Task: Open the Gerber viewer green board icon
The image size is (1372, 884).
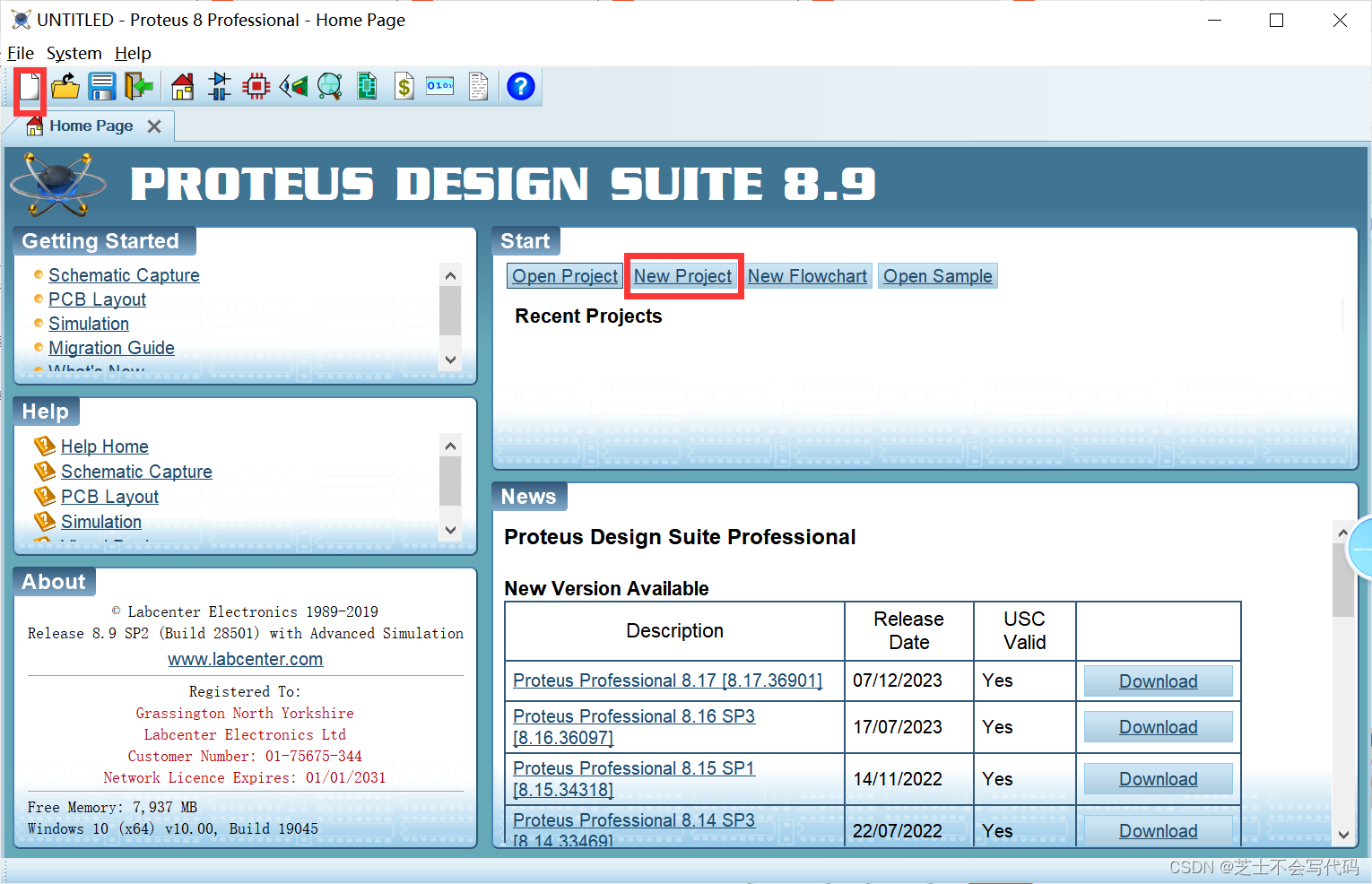Action: pyautogui.click(x=367, y=87)
